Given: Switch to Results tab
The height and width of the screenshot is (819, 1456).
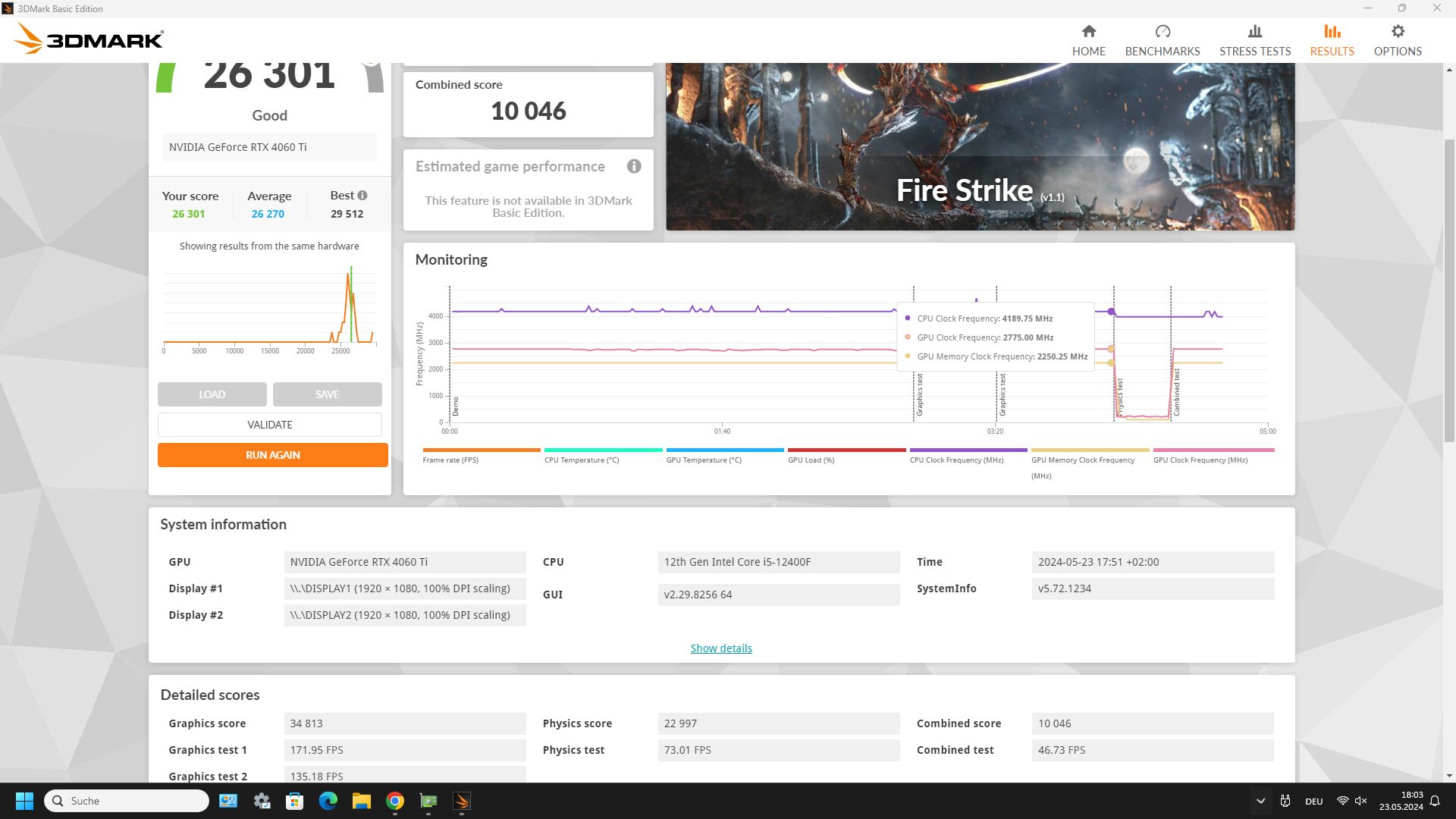Looking at the screenshot, I should tap(1332, 40).
